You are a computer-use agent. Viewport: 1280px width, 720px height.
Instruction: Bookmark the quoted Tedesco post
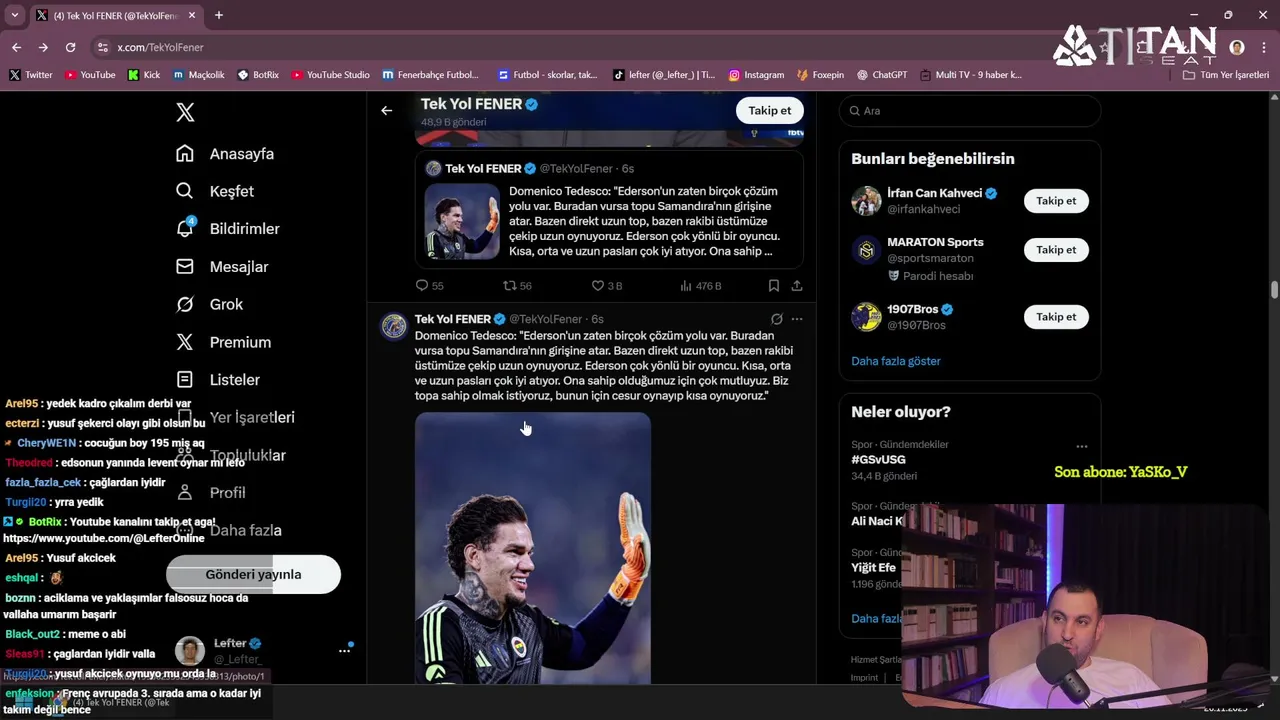774,286
